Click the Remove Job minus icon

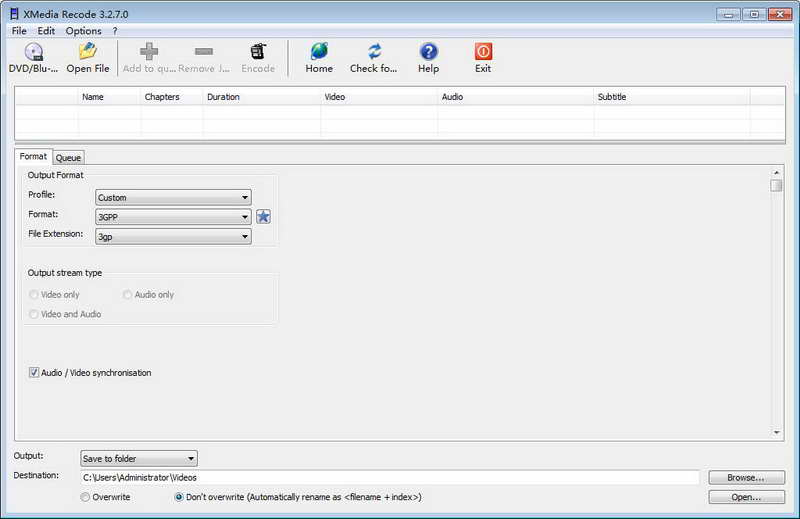[204, 52]
